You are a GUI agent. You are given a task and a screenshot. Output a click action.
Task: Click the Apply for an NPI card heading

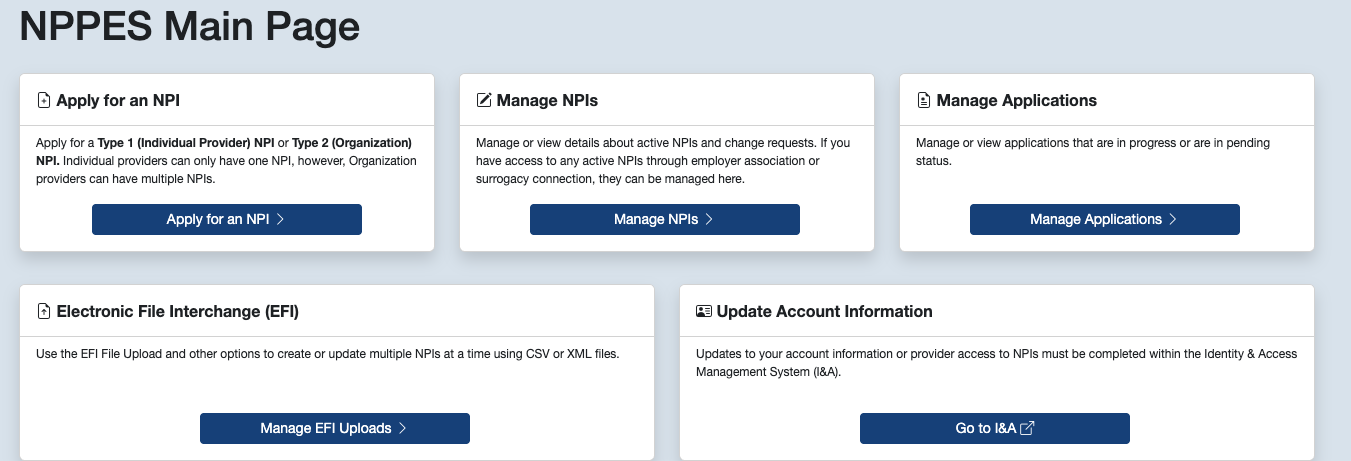(x=118, y=101)
